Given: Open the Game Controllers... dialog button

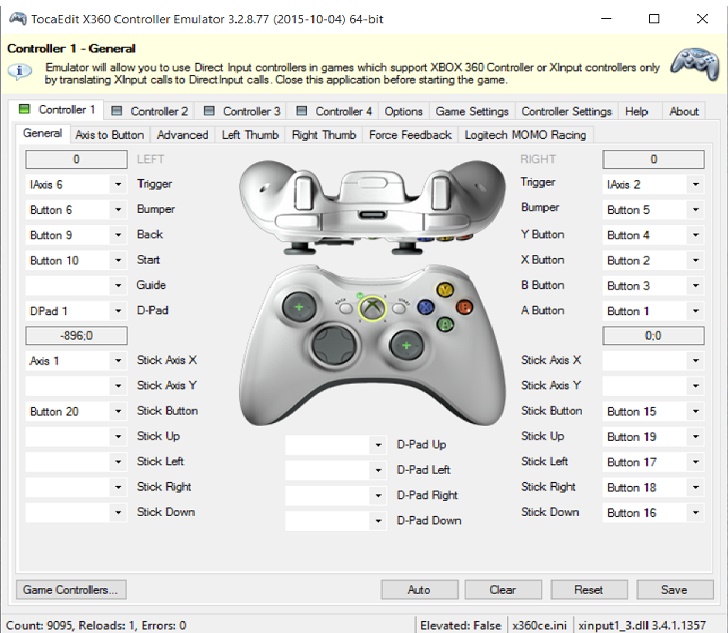Looking at the screenshot, I should pos(71,590).
